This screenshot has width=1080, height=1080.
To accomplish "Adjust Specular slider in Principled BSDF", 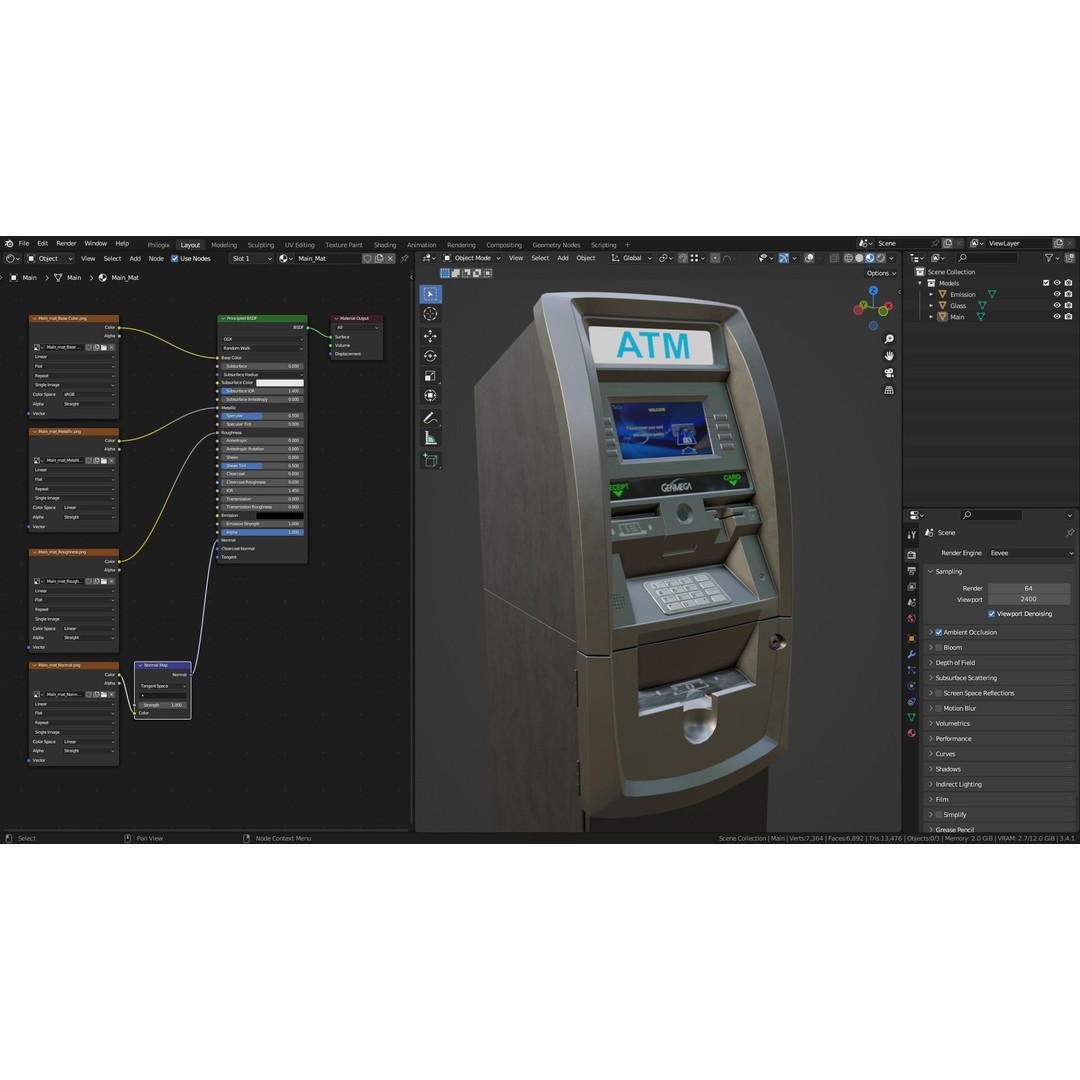I will tap(262, 416).
